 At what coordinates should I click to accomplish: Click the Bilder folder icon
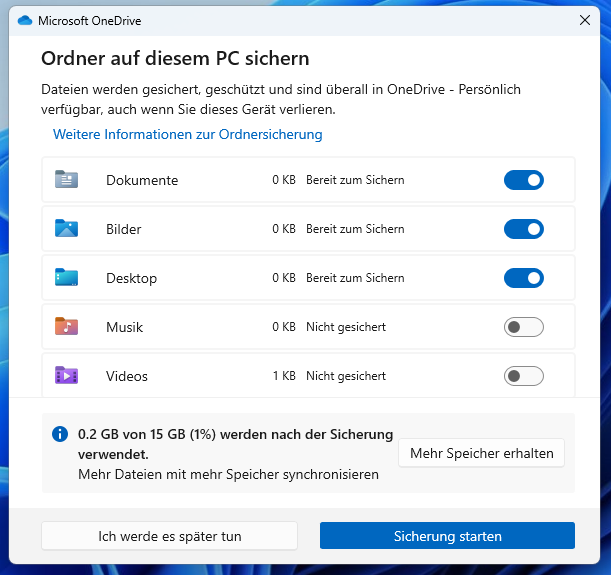tap(66, 228)
